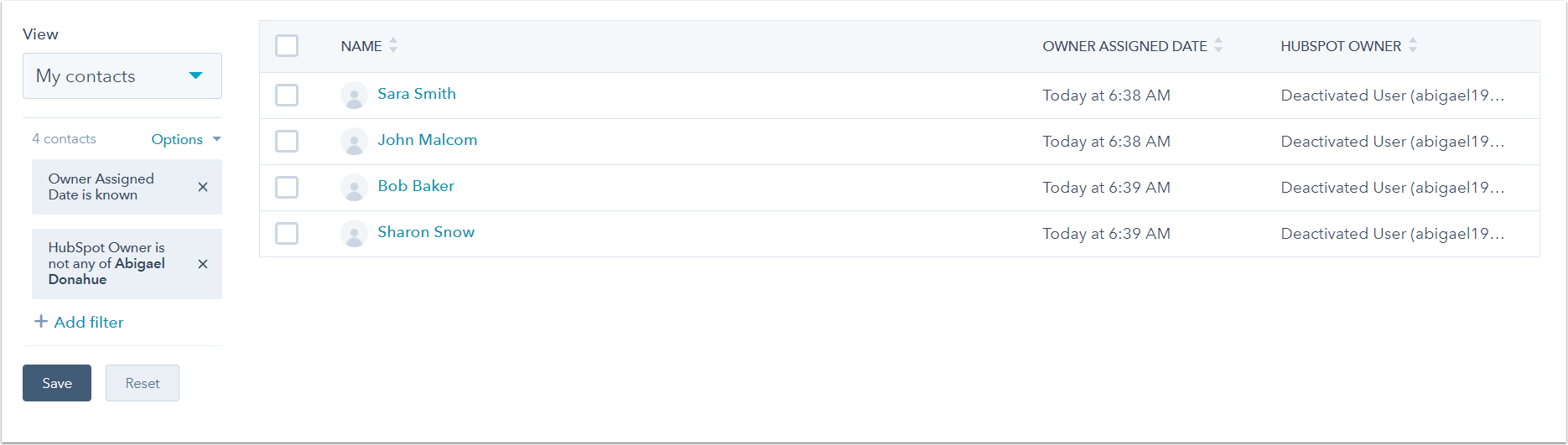Select the Bob Baker row checkbox

click(x=287, y=188)
